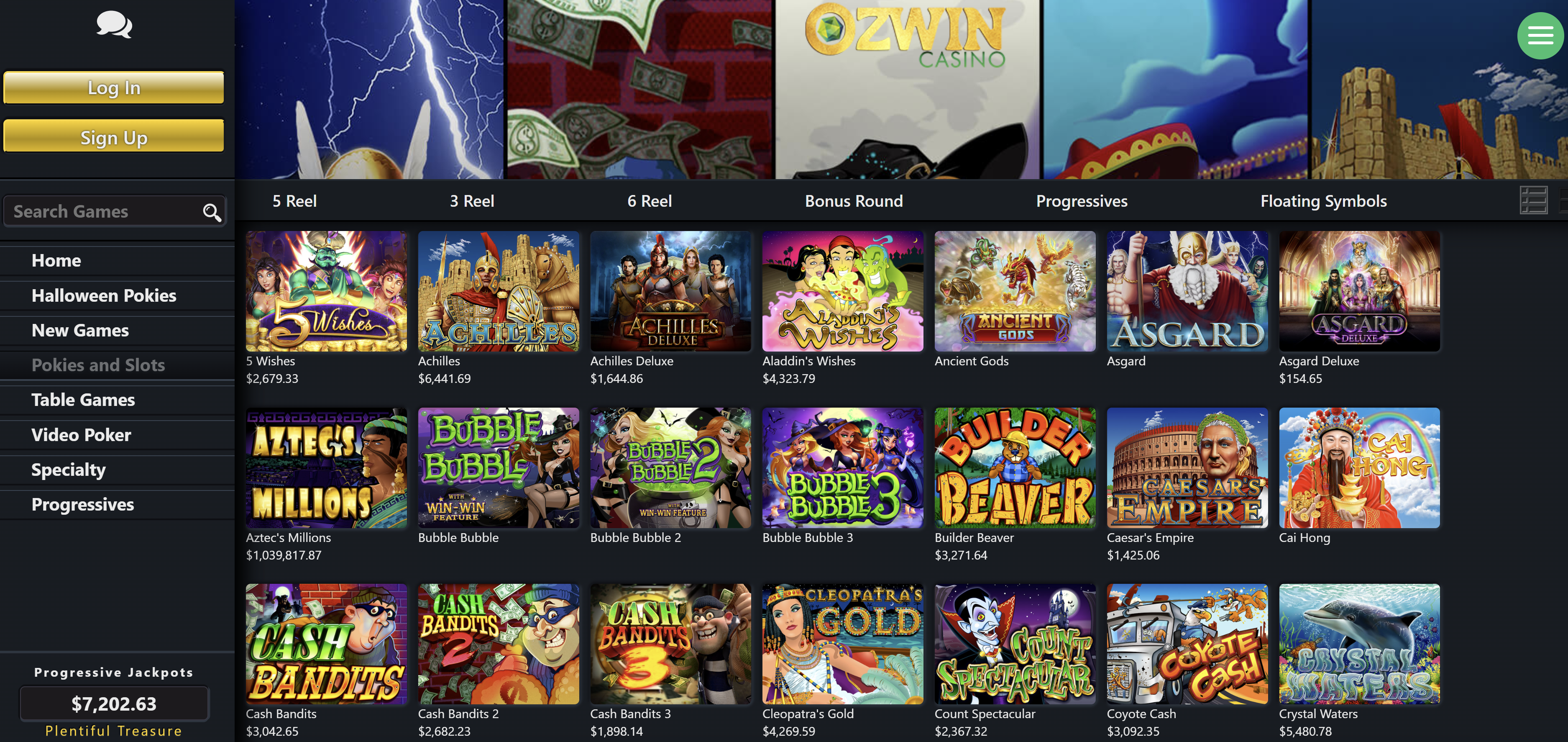Open the live chat bubbles icon
The image size is (1568, 742).
pos(115,25)
